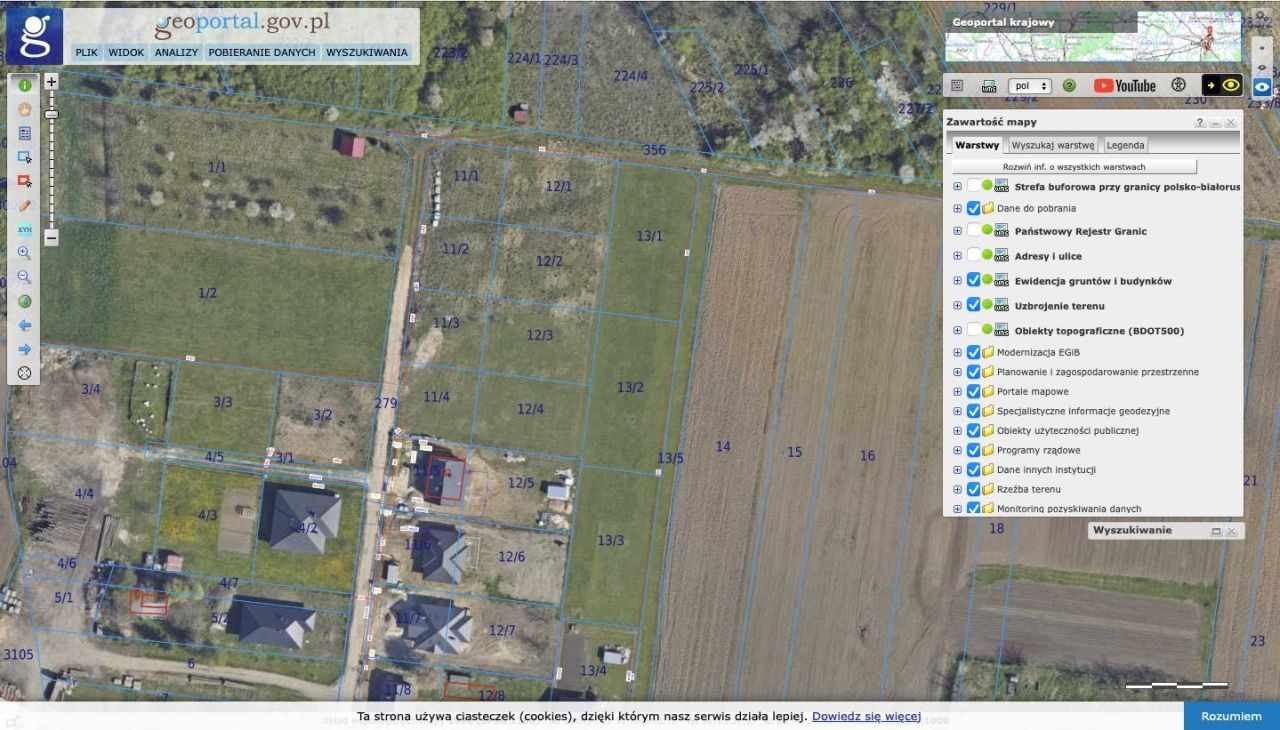
Task: Open help for Zawartość mapy panel
Action: click(x=1200, y=122)
